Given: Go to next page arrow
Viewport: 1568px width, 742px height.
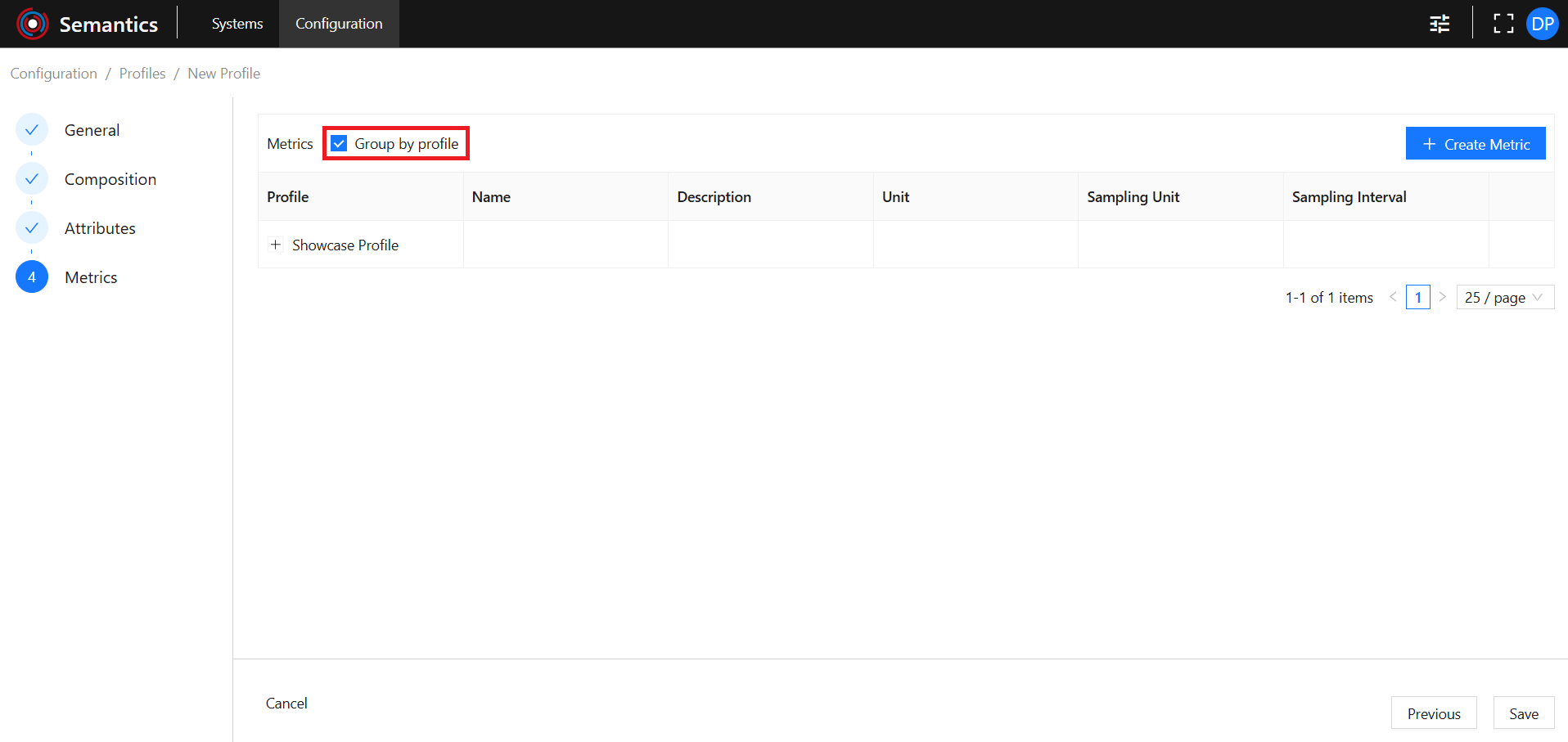Looking at the screenshot, I should 1443,297.
